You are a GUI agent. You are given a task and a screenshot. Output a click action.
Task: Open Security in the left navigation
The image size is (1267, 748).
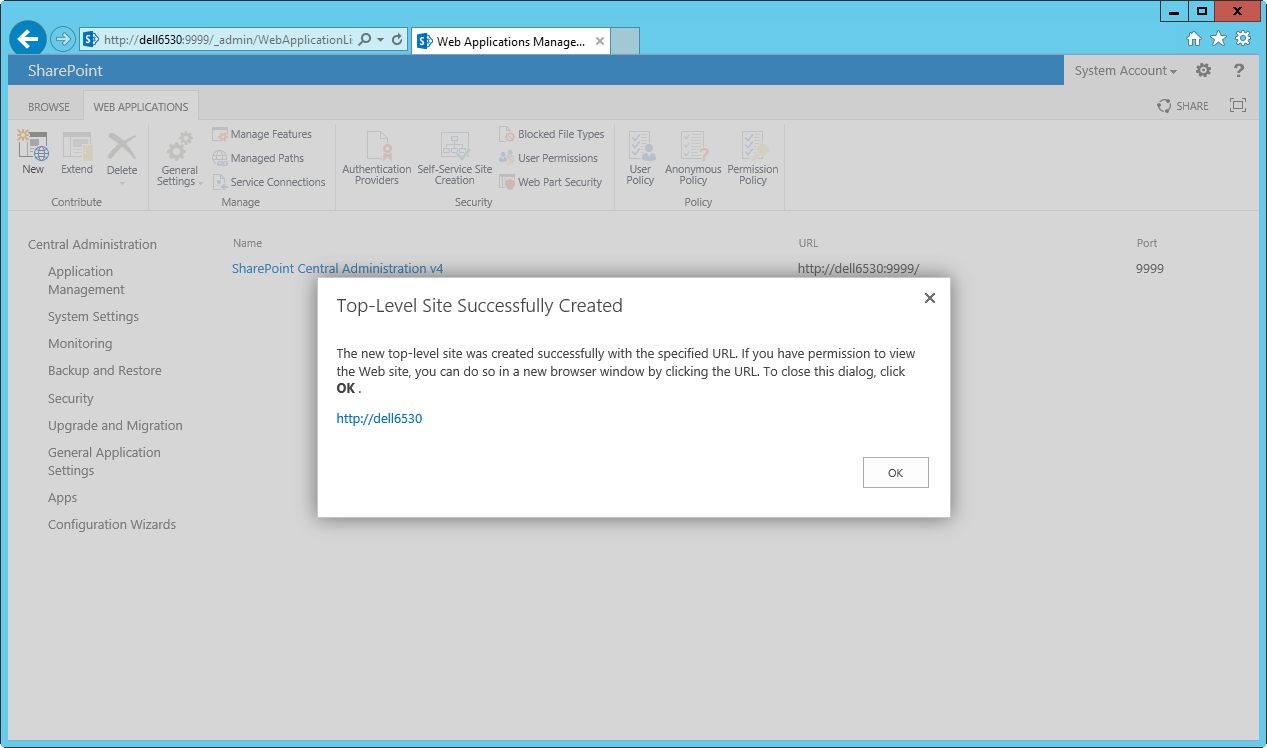pyautogui.click(x=71, y=398)
